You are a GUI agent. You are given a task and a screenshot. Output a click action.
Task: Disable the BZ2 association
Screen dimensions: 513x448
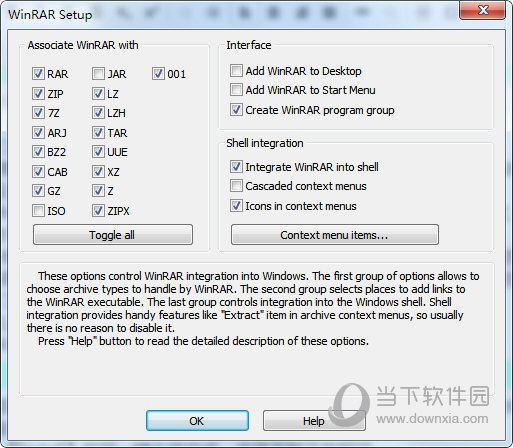(x=38, y=152)
